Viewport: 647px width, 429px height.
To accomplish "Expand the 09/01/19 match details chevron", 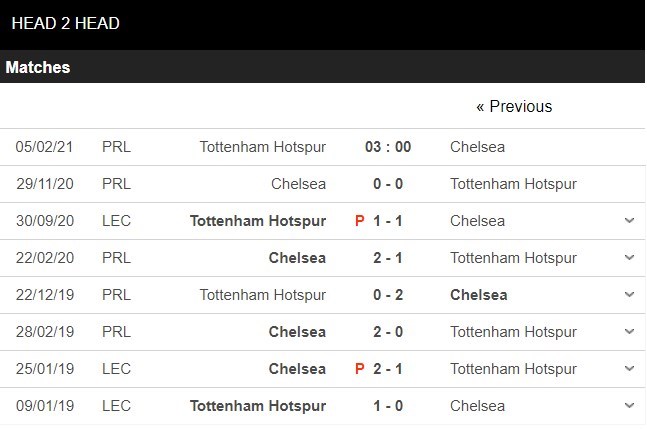I will 629,406.
